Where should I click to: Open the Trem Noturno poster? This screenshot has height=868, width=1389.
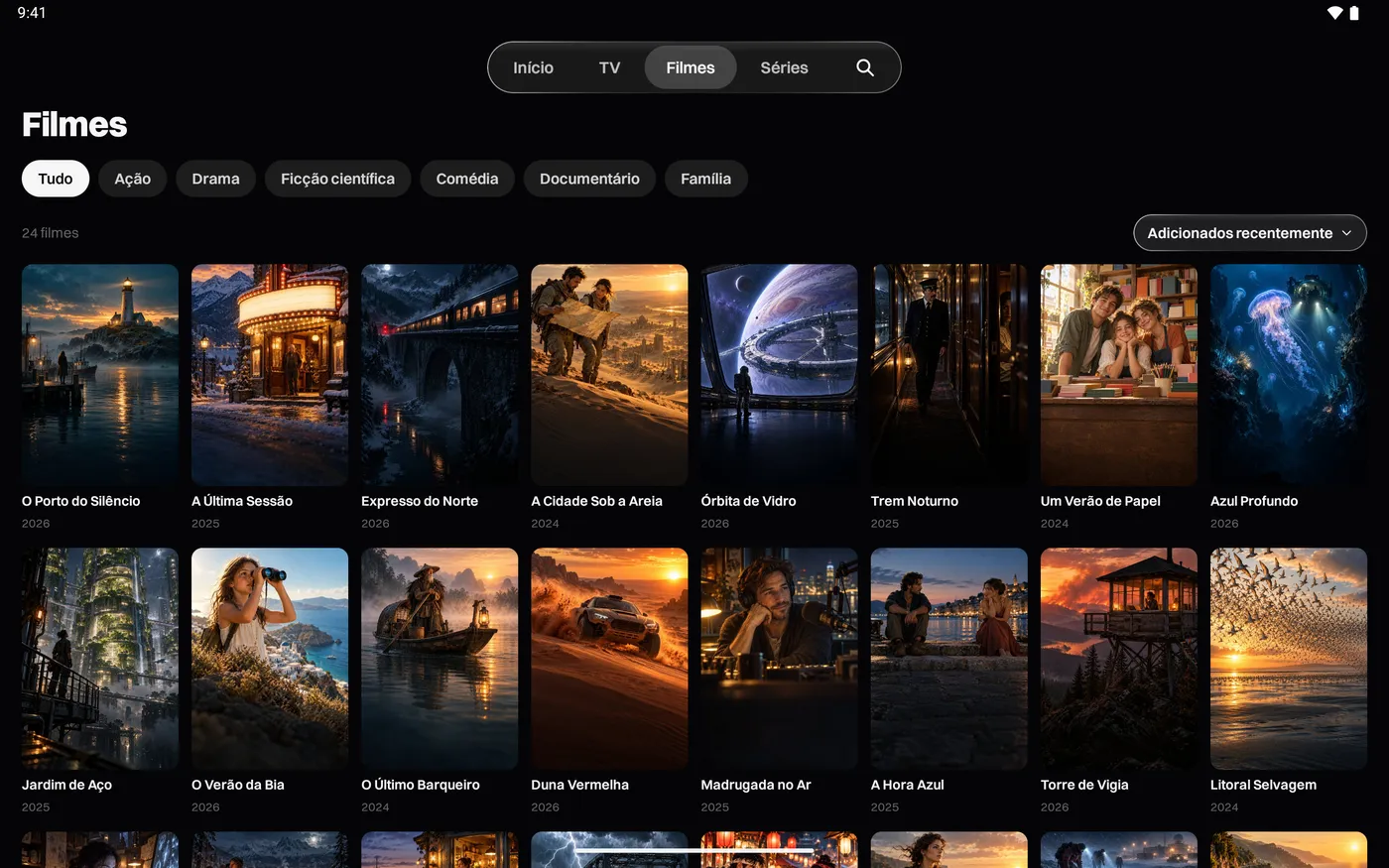click(x=949, y=375)
